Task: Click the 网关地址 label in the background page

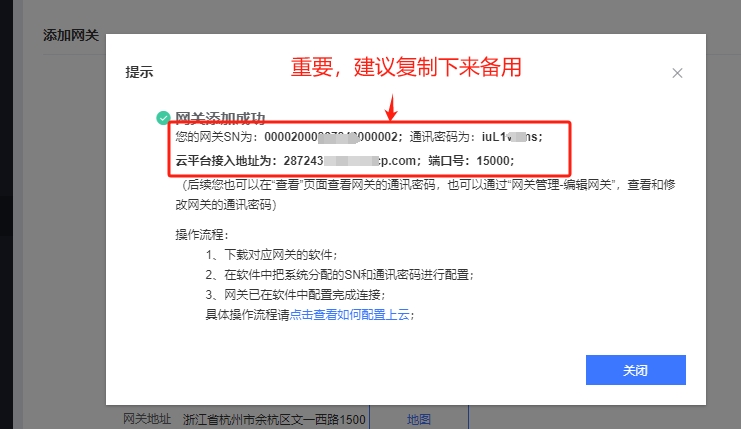Action: [147, 419]
